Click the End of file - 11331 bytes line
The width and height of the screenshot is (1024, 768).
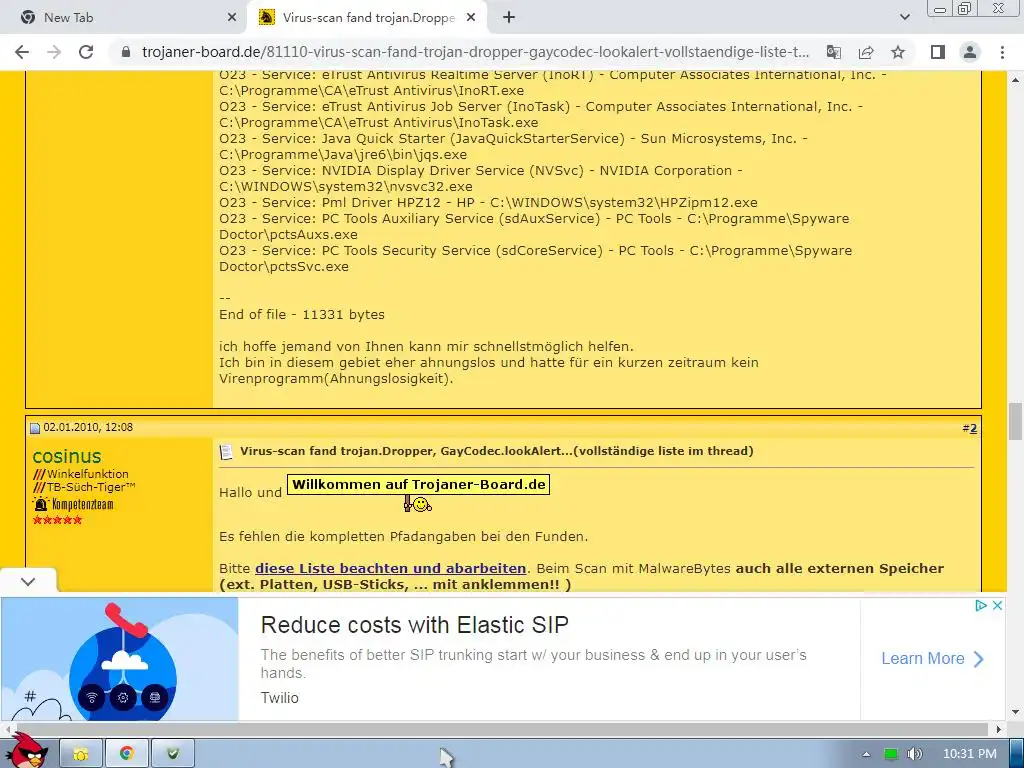[x=302, y=315]
